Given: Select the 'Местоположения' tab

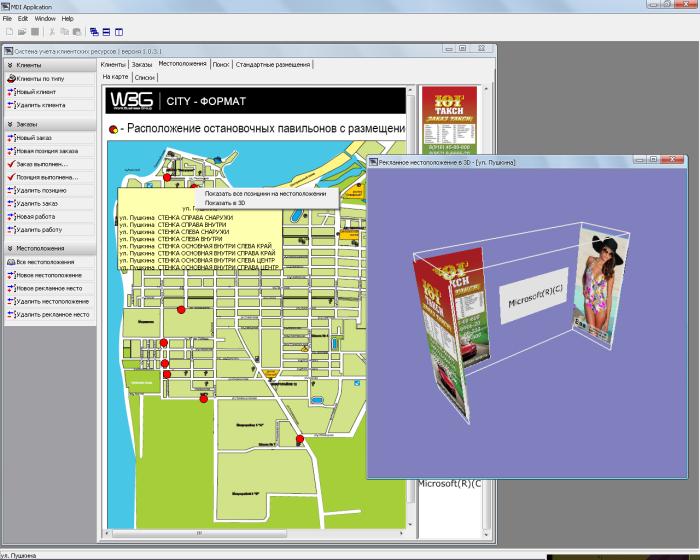Looking at the screenshot, I should [183, 64].
